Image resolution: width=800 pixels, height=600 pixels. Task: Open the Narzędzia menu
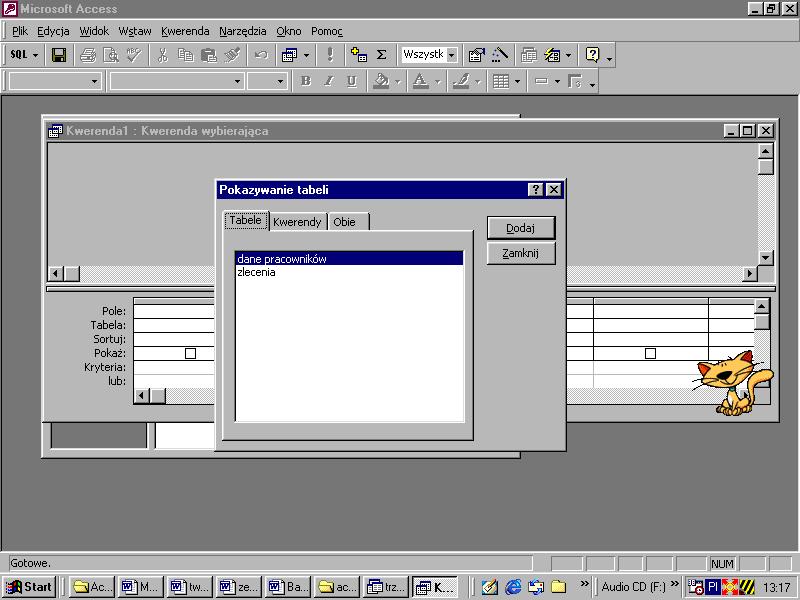point(243,31)
